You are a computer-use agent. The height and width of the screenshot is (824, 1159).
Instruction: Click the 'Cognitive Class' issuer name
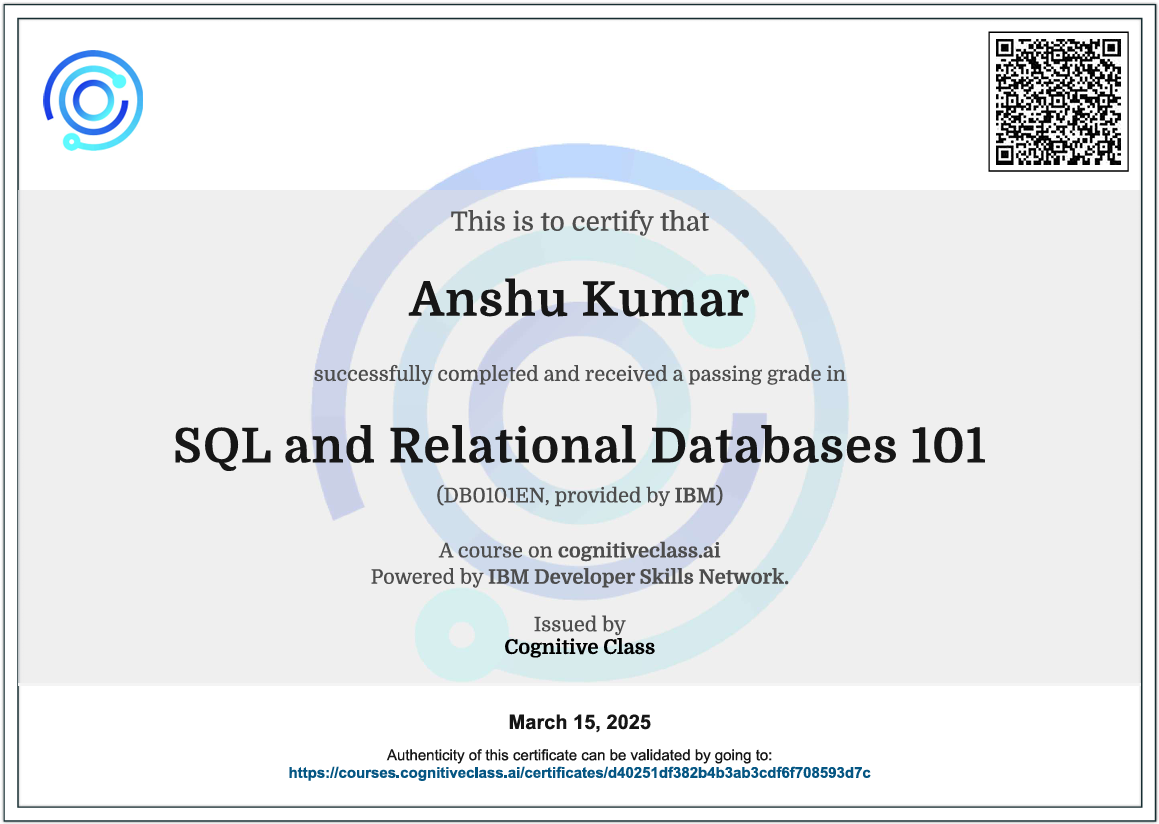[579, 647]
